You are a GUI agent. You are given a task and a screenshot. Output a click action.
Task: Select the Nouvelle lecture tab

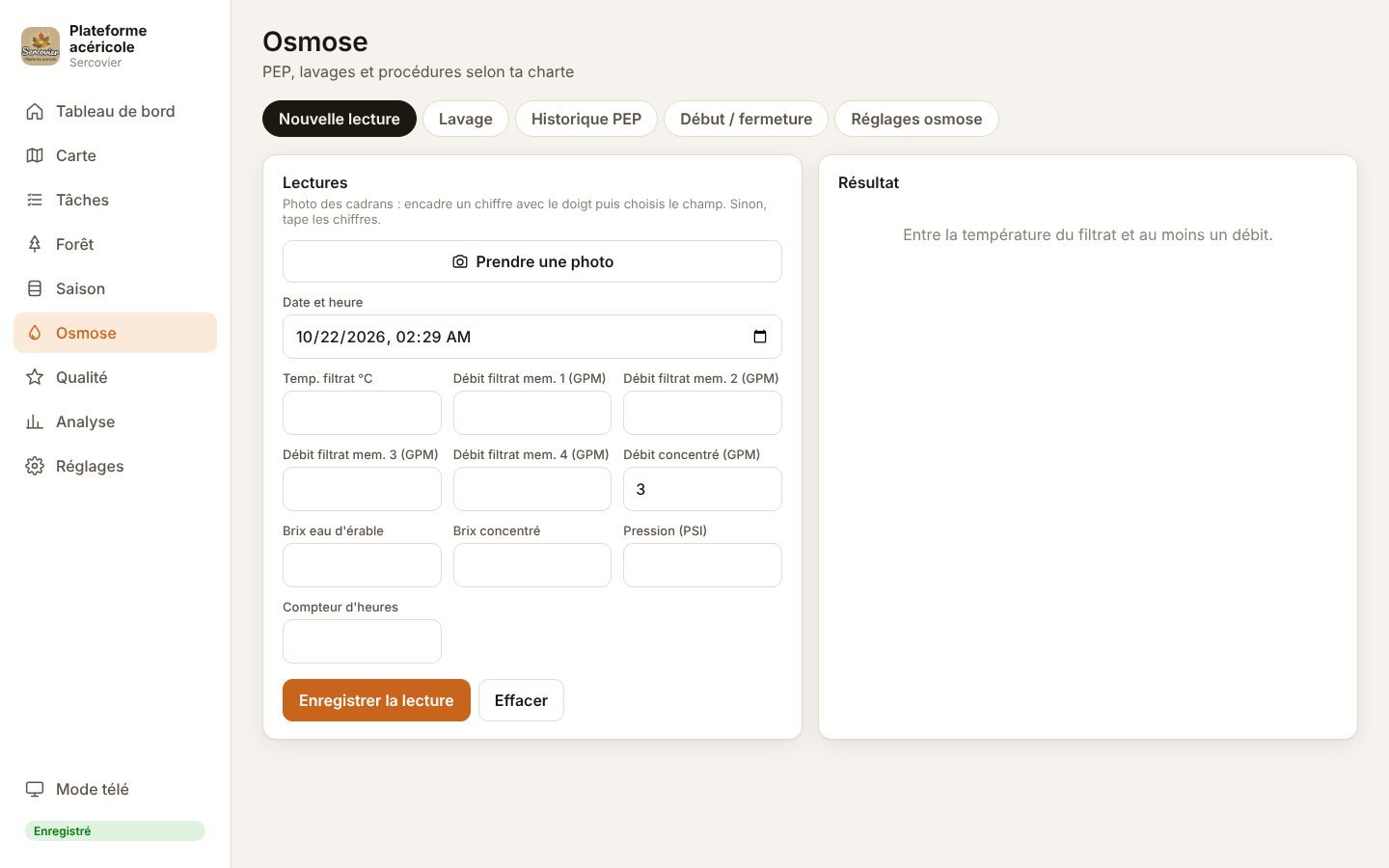340,119
